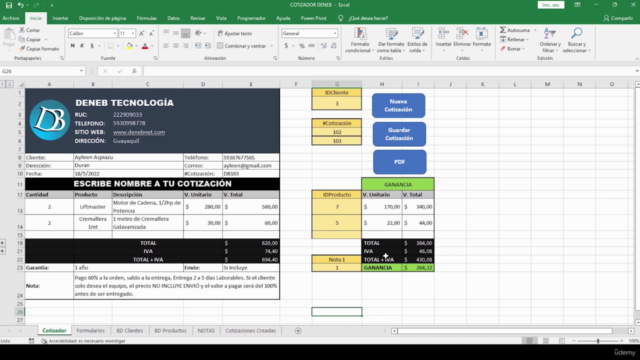Center text horizontally
This screenshot has height=360, width=640.
coord(176,46)
